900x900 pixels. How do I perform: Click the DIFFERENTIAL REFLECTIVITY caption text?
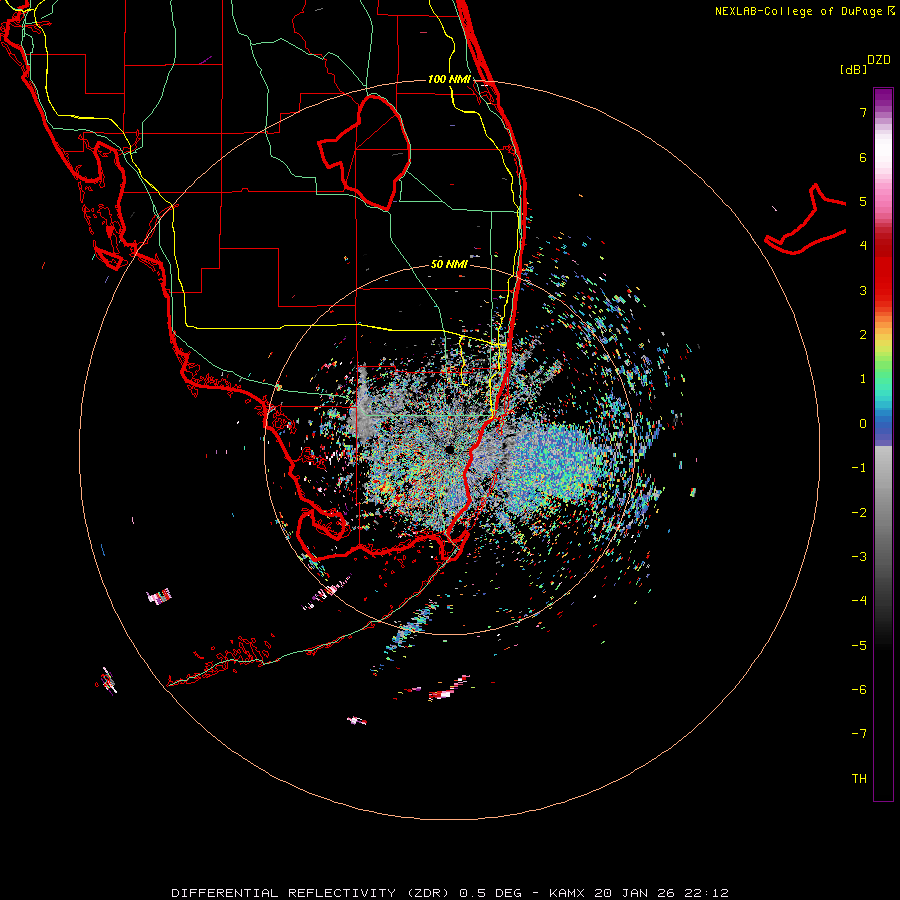click(x=284, y=893)
